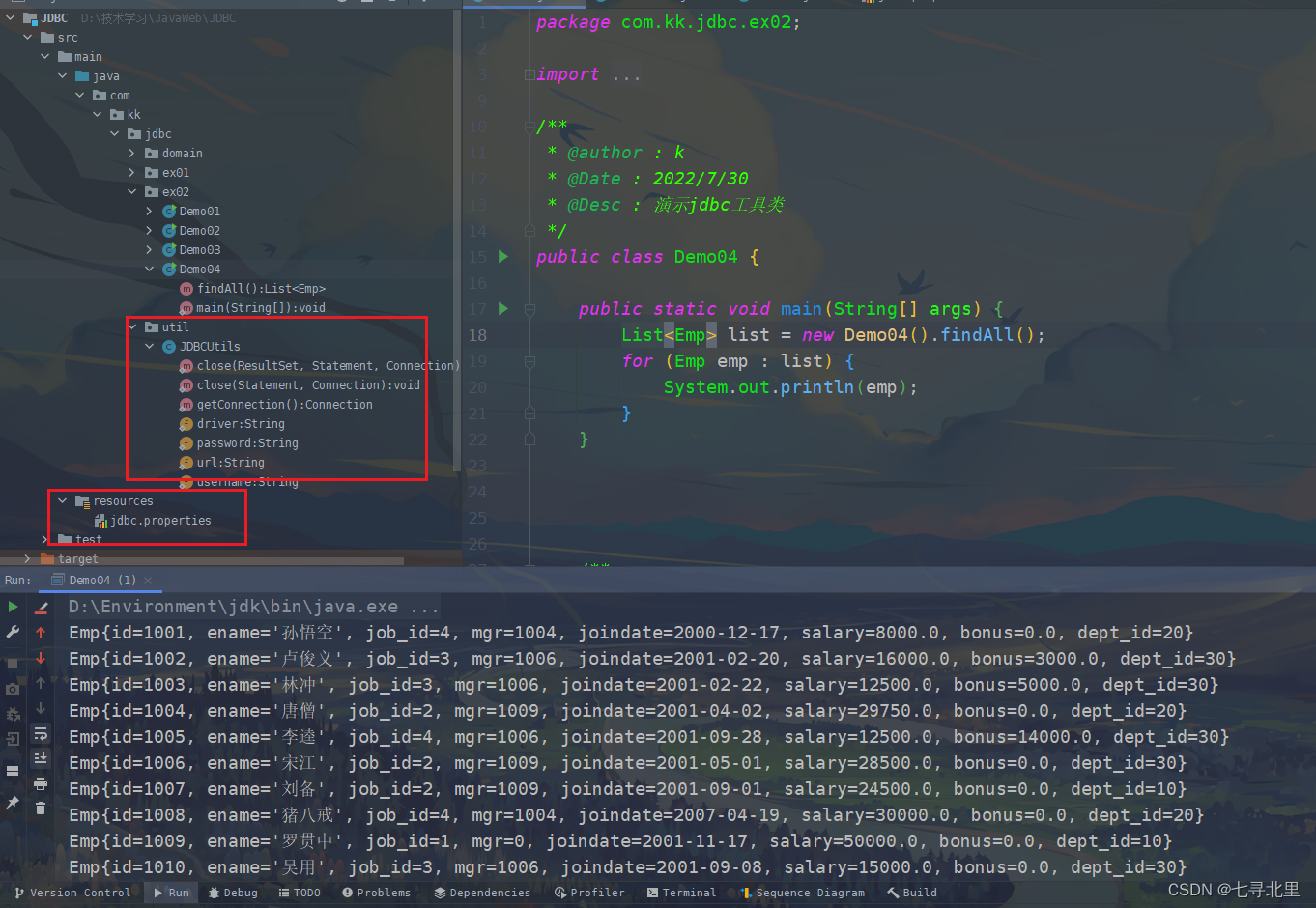The height and width of the screenshot is (908, 1316).
Task: Click the Dependencies stack icon in bottom bar
Action: pyautogui.click(x=440, y=893)
